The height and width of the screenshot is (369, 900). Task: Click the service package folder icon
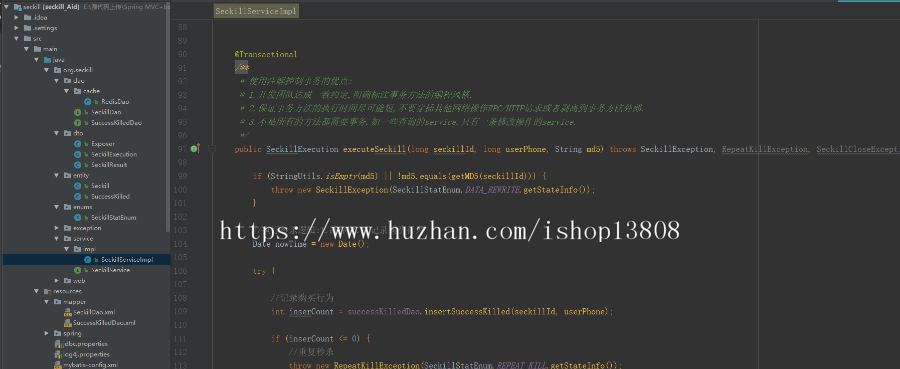tap(67, 238)
